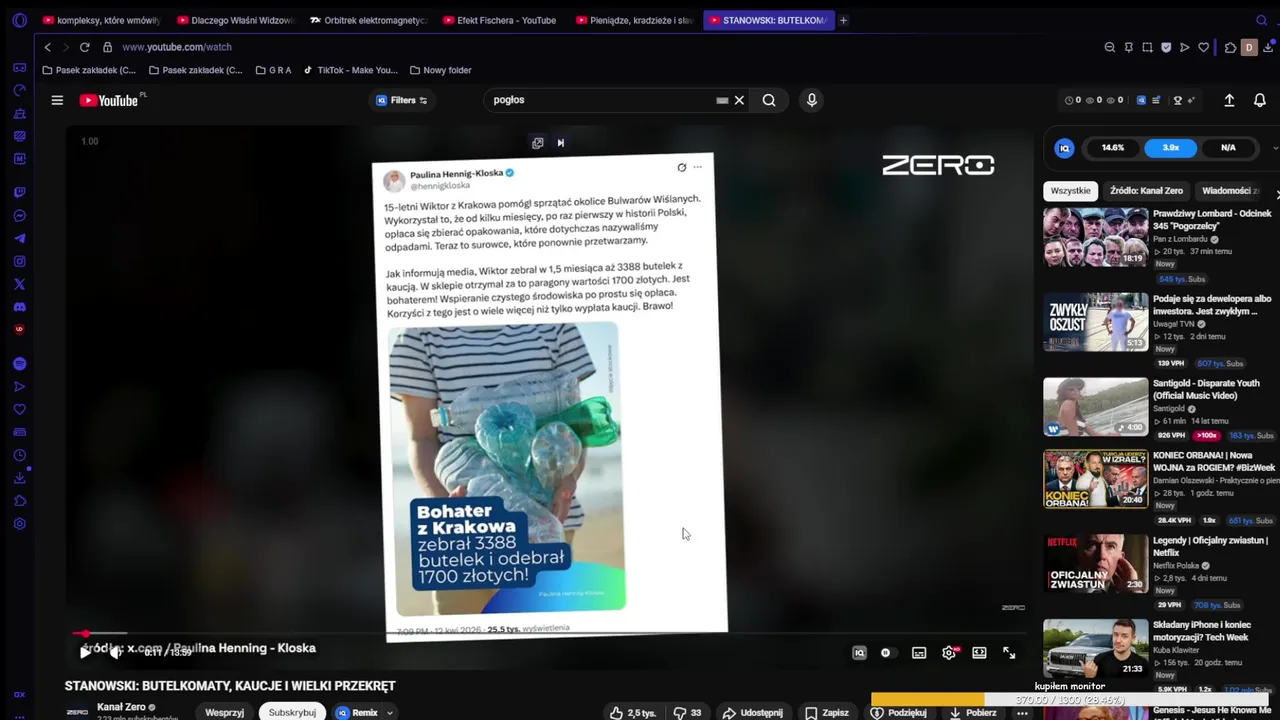Open Instagram in the Opera sidebar
Viewport: 1280px width, 720px height.
[19, 261]
